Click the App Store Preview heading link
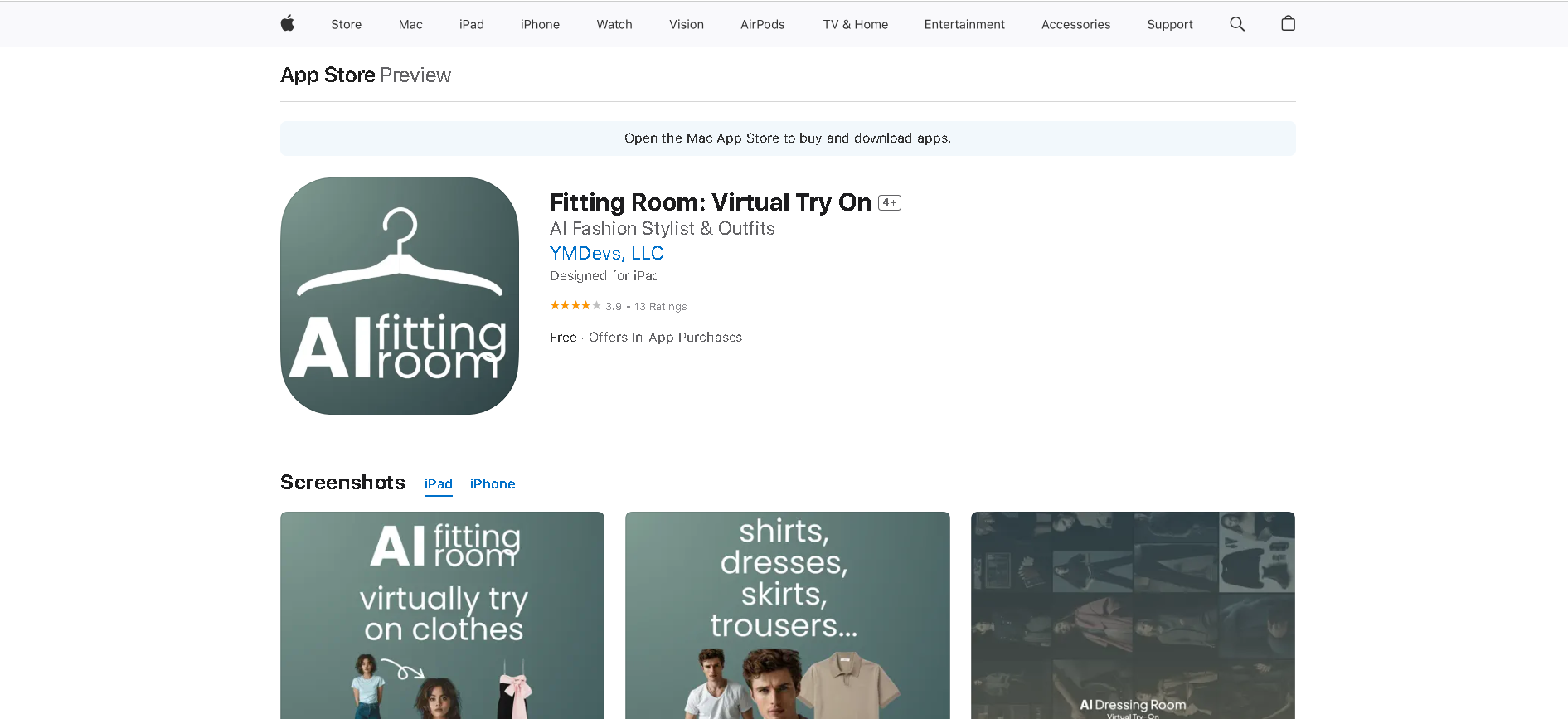 click(366, 75)
